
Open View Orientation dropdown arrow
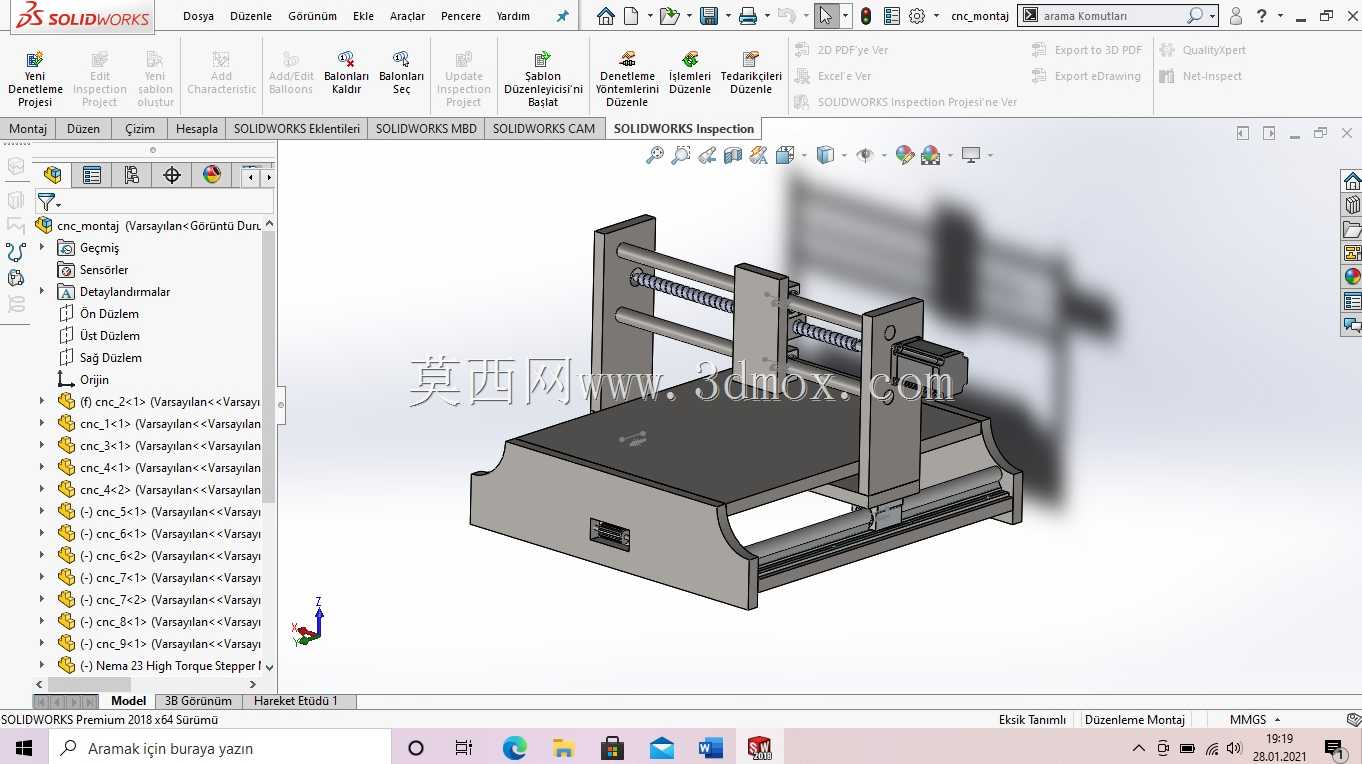pos(803,155)
